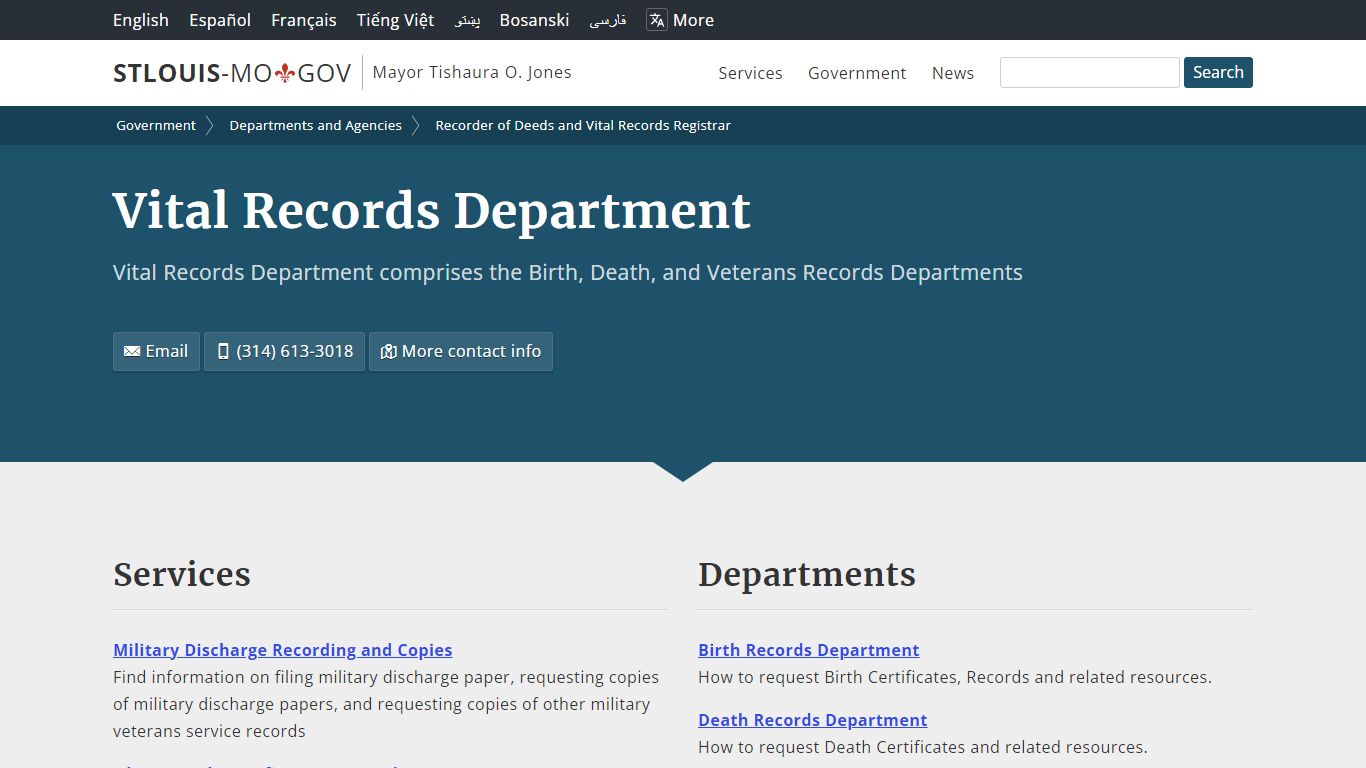
Task: Open the News navigation menu
Action: 953,73
